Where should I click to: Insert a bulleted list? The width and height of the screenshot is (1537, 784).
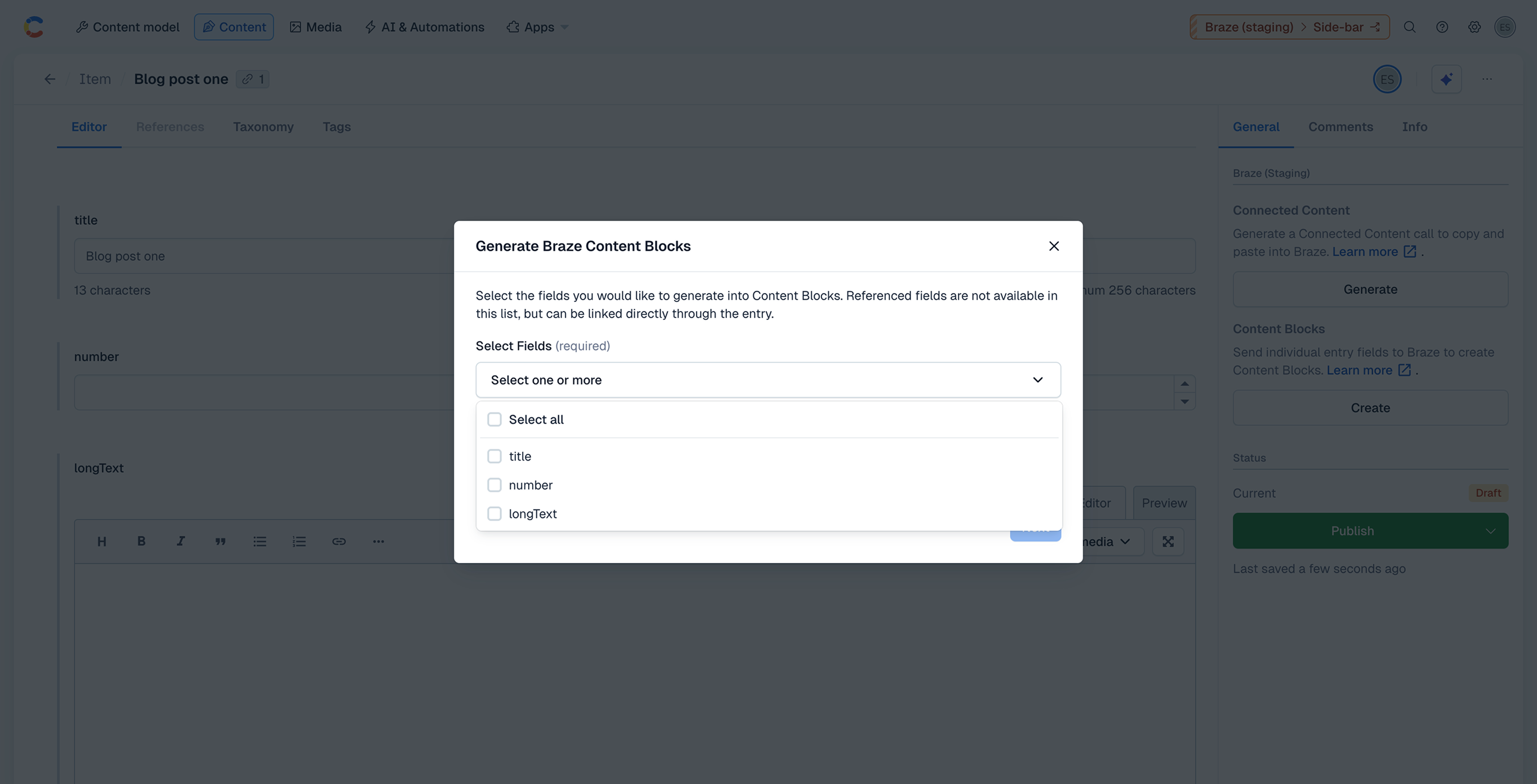(x=259, y=542)
